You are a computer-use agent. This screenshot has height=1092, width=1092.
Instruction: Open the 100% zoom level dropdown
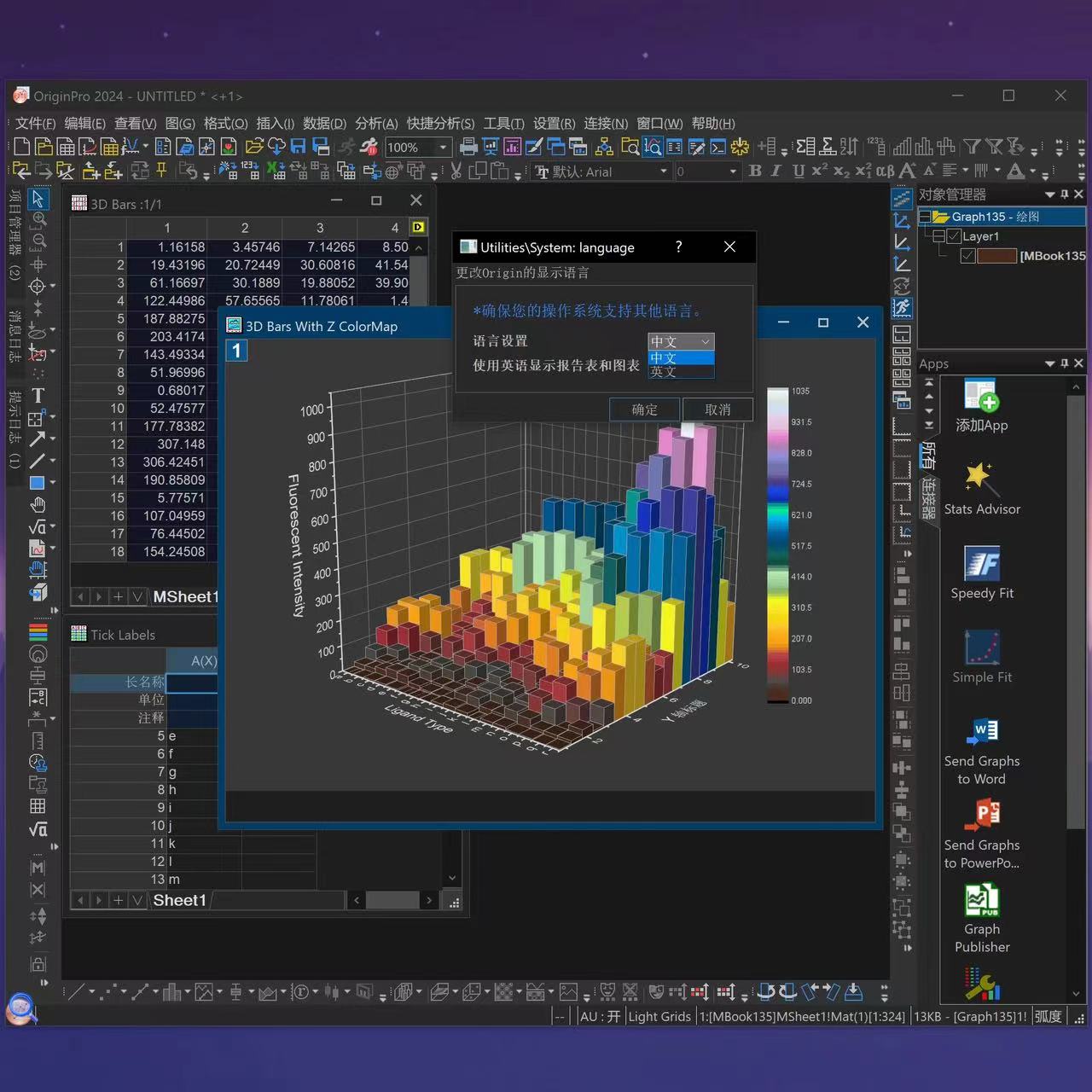(x=442, y=147)
